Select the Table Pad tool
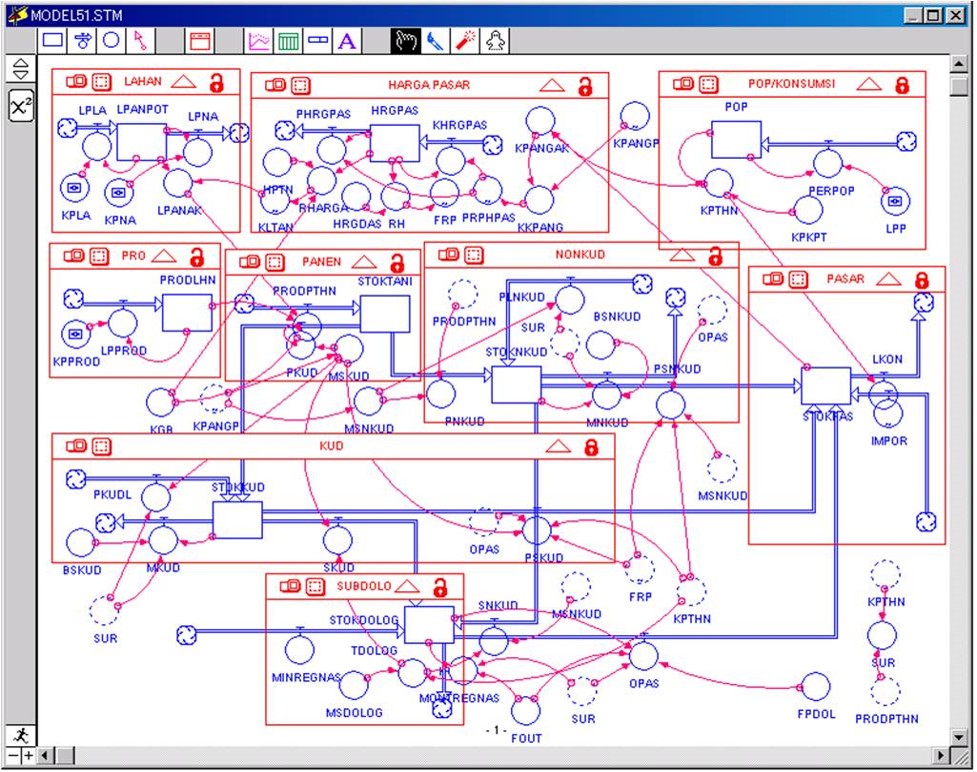The height and width of the screenshot is (772, 977). pyautogui.click(x=288, y=41)
